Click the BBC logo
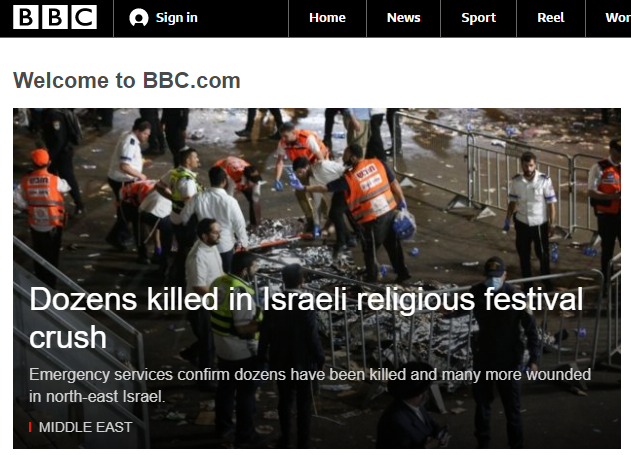The height and width of the screenshot is (455, 631). click(x=55, y=17)
